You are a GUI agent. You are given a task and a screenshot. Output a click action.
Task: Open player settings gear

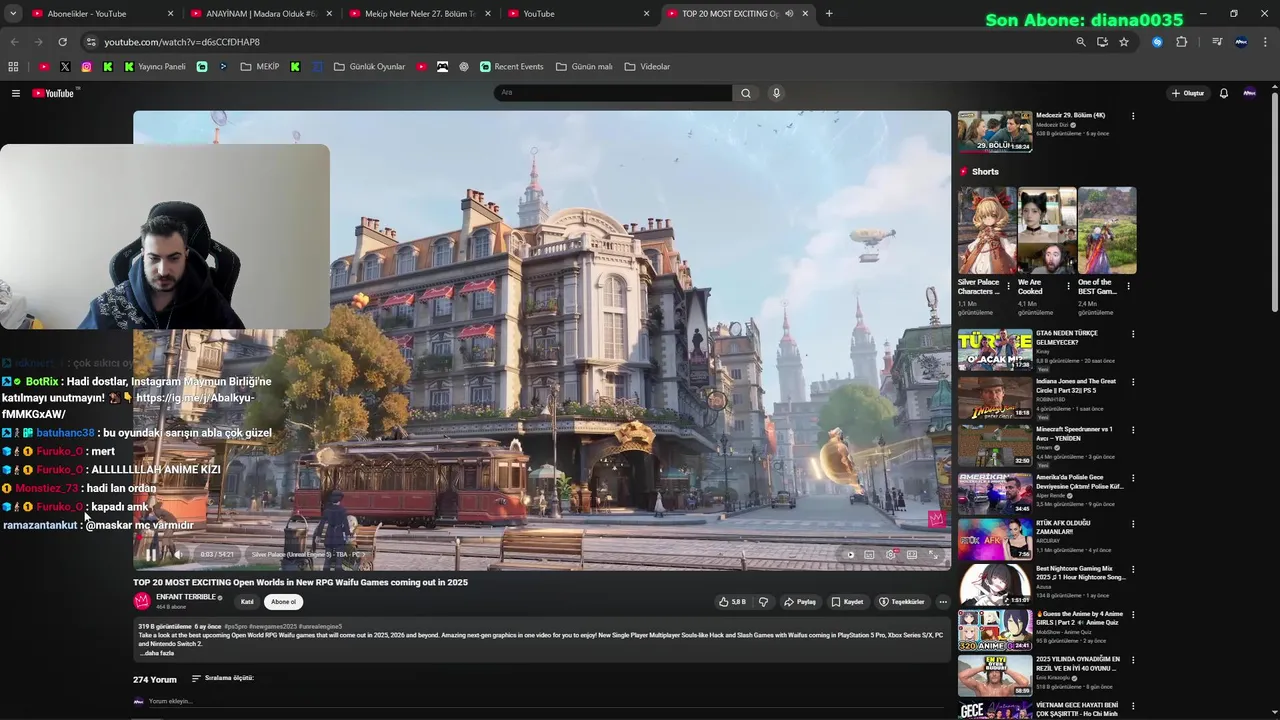[x=890, y=554]
